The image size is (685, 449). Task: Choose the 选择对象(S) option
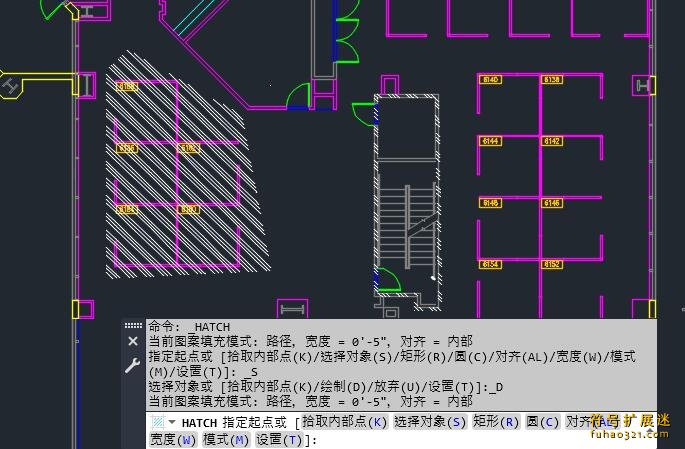pyautogui.click(x=429, y=422)
